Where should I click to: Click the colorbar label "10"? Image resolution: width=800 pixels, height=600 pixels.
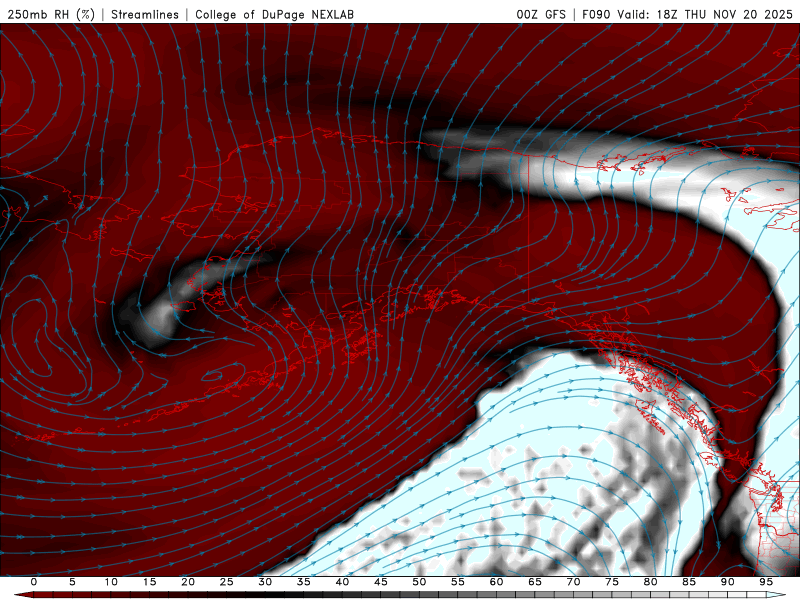111,582
